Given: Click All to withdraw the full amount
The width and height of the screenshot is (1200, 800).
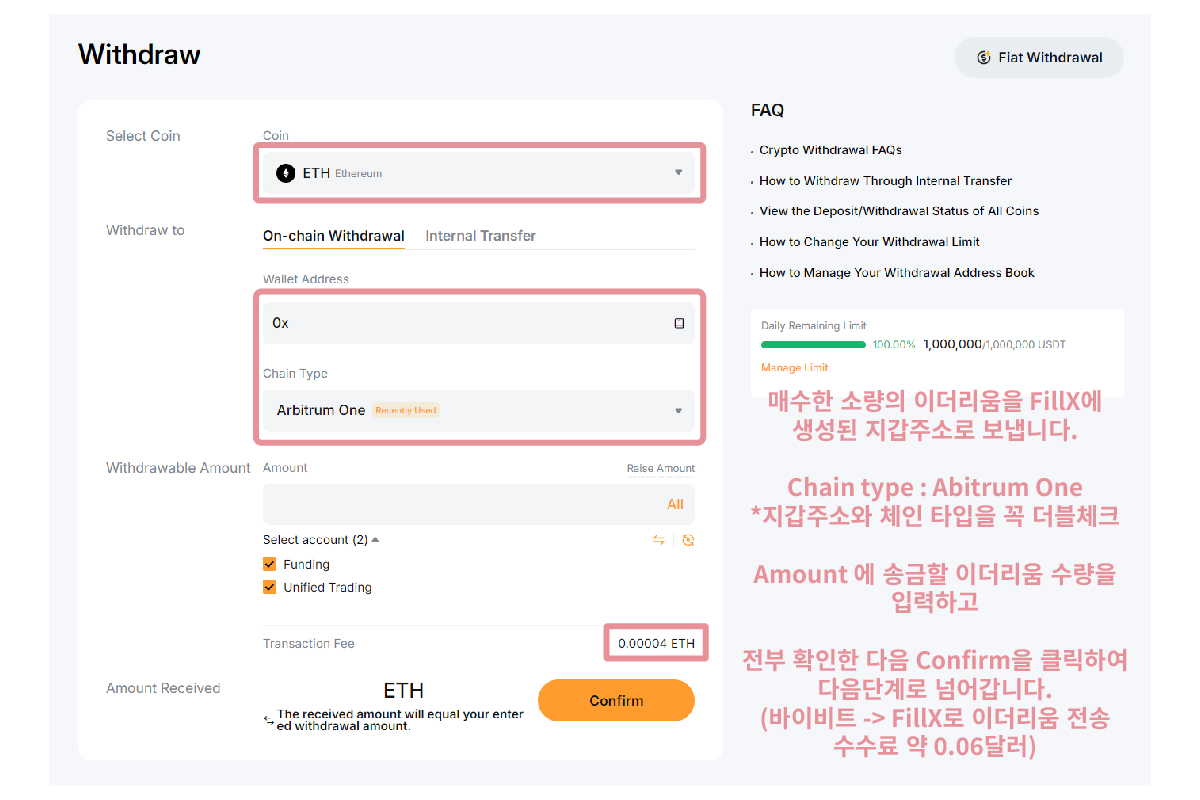Looking at the screenshot, I should click(x=675, y=505).
